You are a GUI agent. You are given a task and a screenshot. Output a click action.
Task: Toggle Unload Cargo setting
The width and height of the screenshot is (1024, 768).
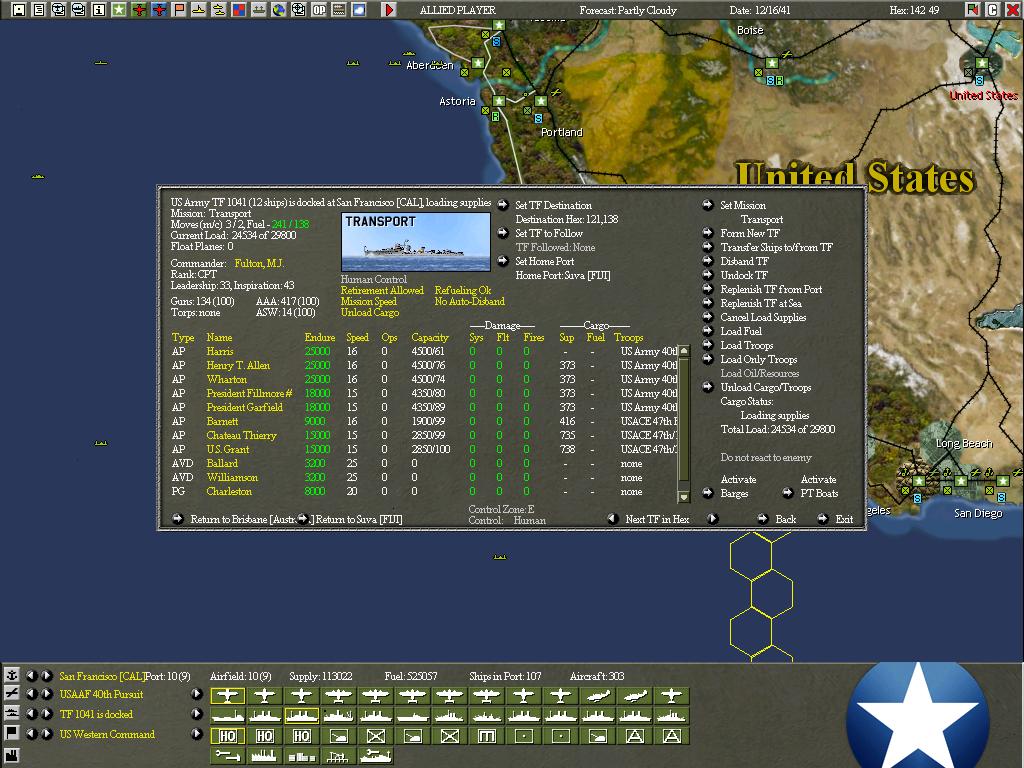point(370,313)
